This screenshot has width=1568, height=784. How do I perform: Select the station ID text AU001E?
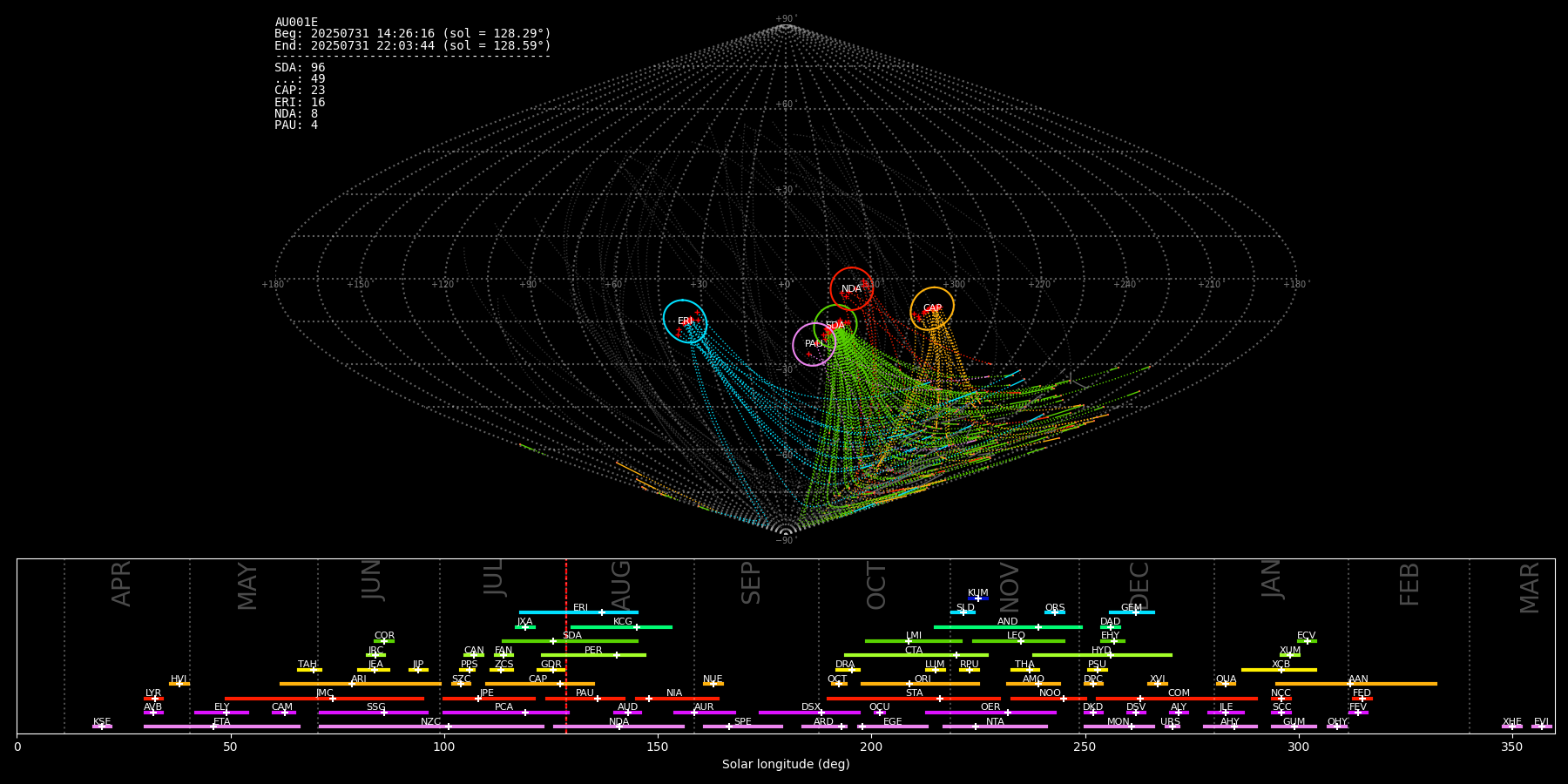click(x=296, y=23)
